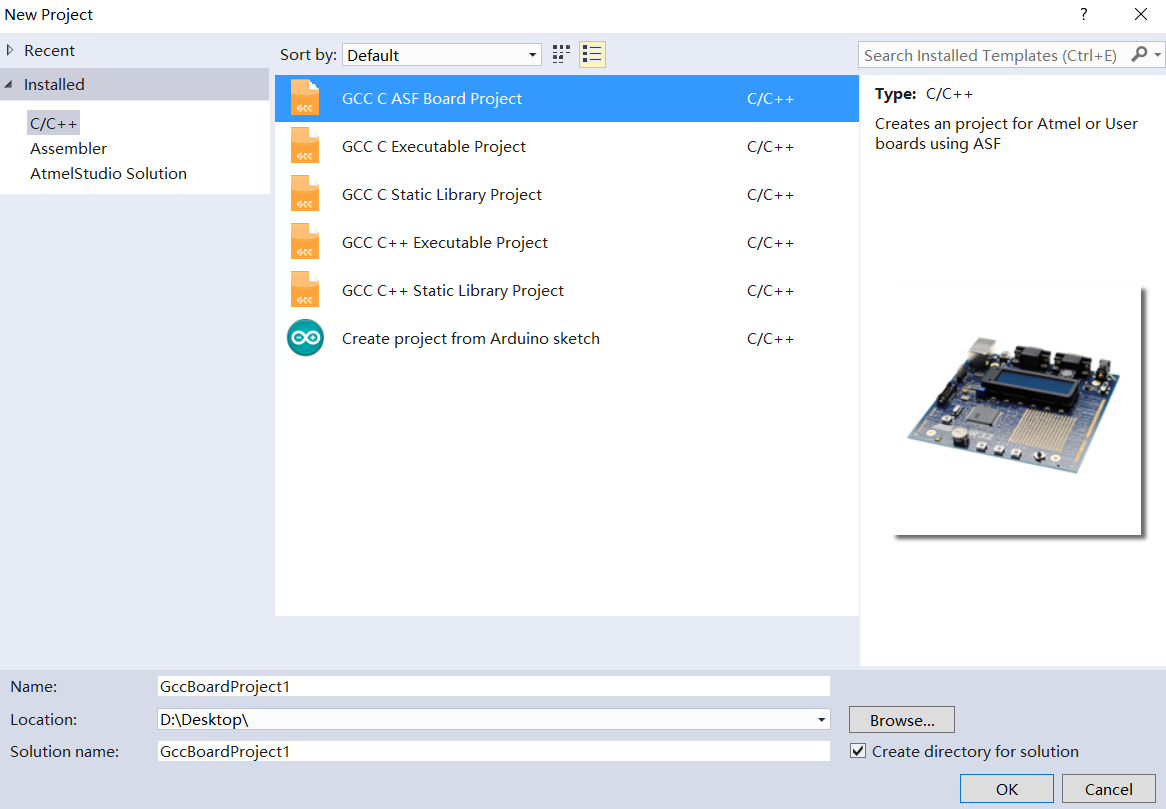Click the OK button
The height and width of the screenshot is (809, 1166).
click(x=1006, y=789)
